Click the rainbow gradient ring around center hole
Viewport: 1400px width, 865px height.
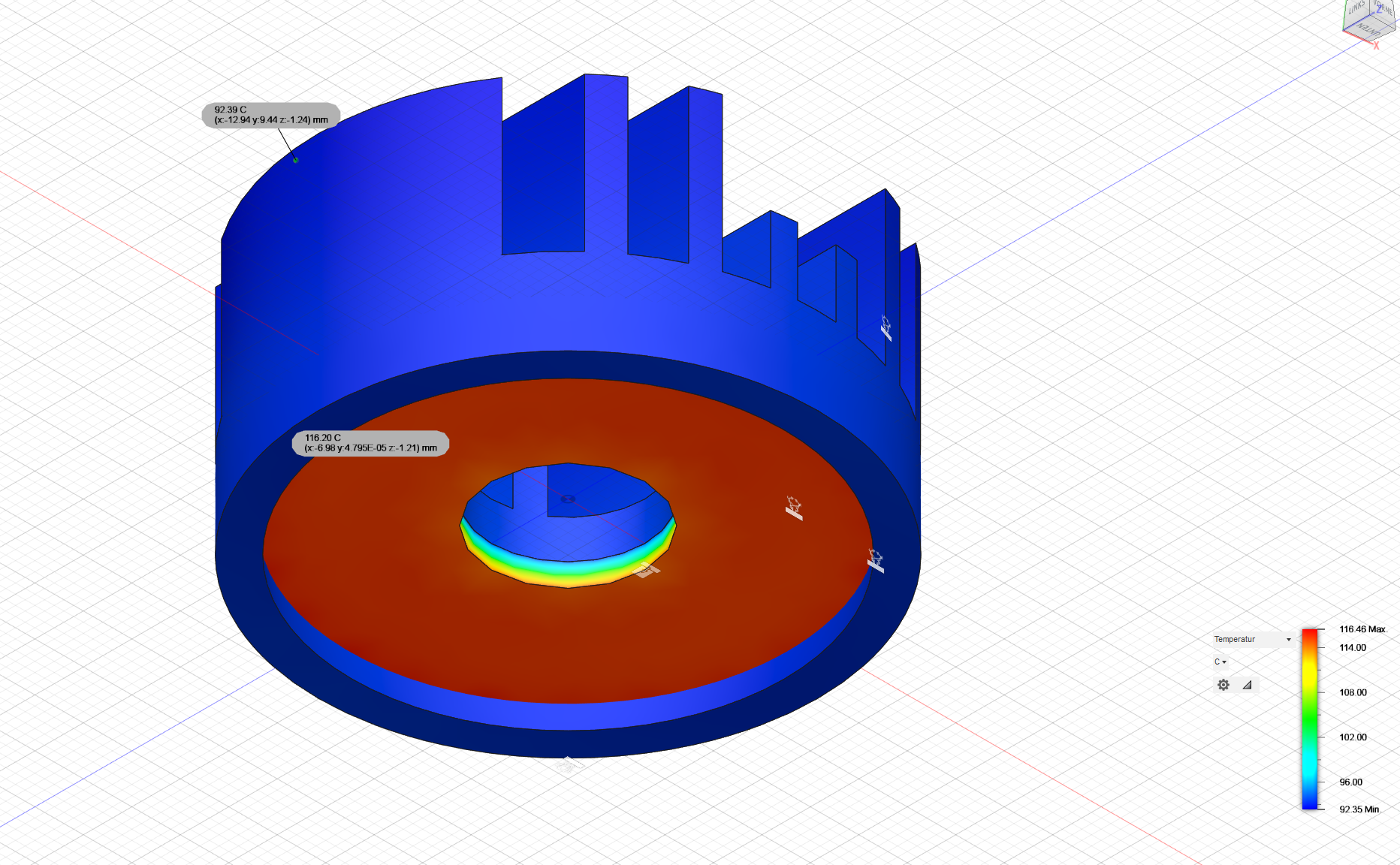coord(569,574)
